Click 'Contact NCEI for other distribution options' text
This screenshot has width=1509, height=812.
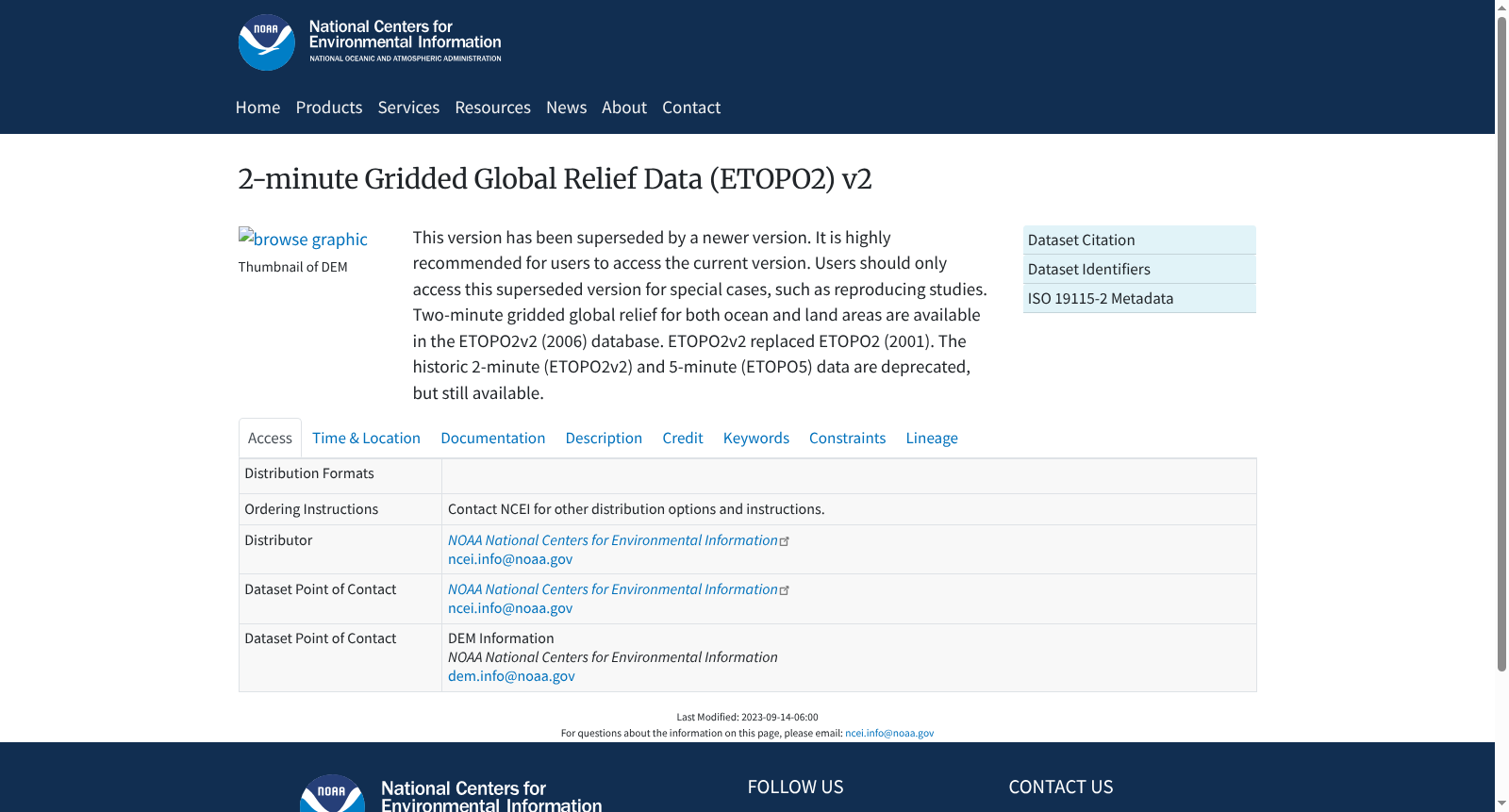637,509
